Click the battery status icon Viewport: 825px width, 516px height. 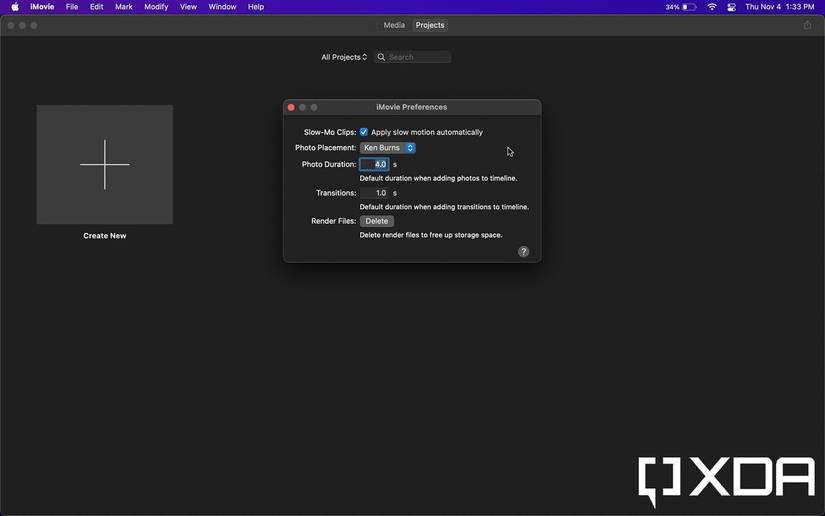689,7
